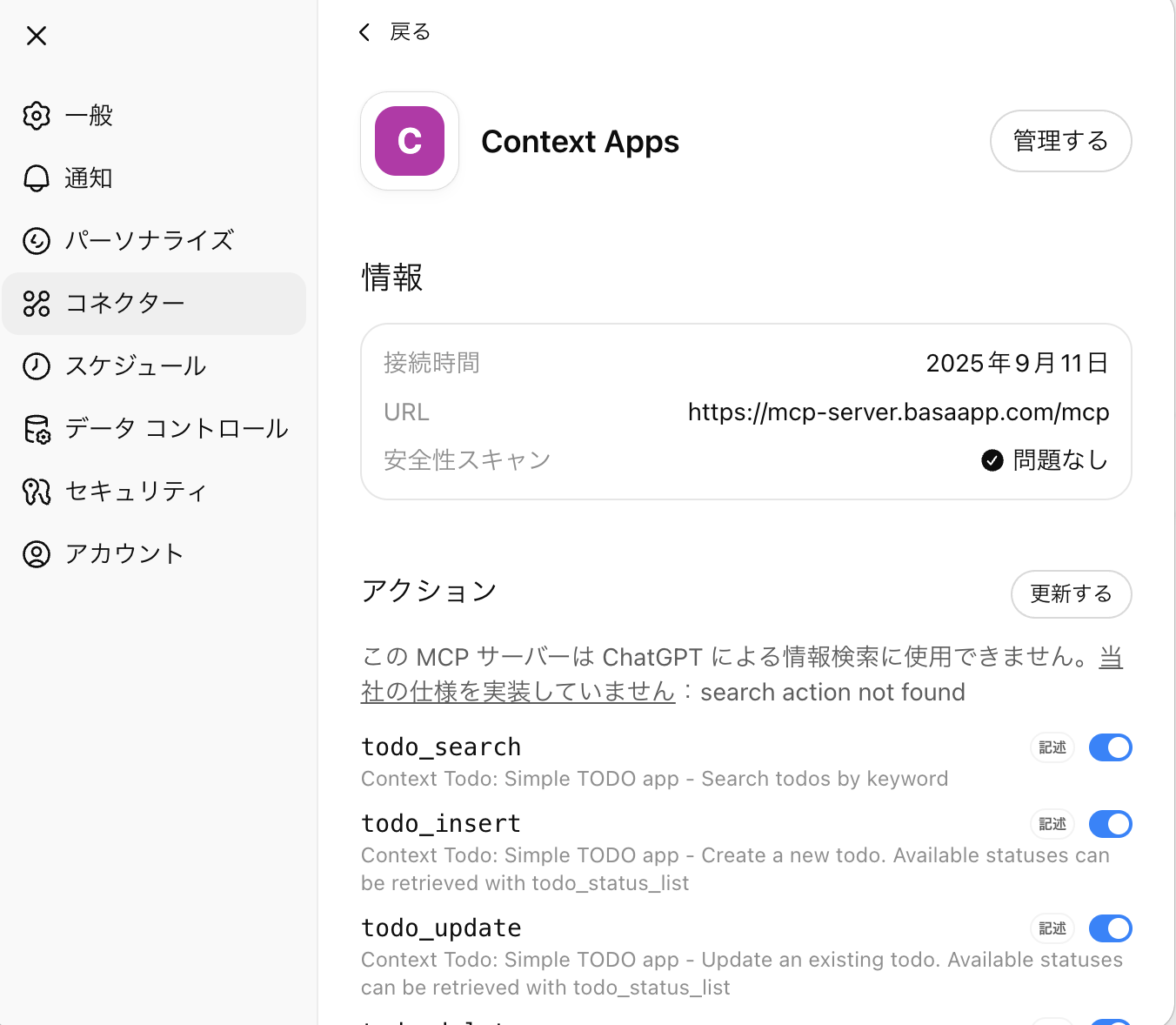Click the データ コントロール database icon
Image resolution: width=1176 pixels, height=1025 pixels.
(37, 429)
